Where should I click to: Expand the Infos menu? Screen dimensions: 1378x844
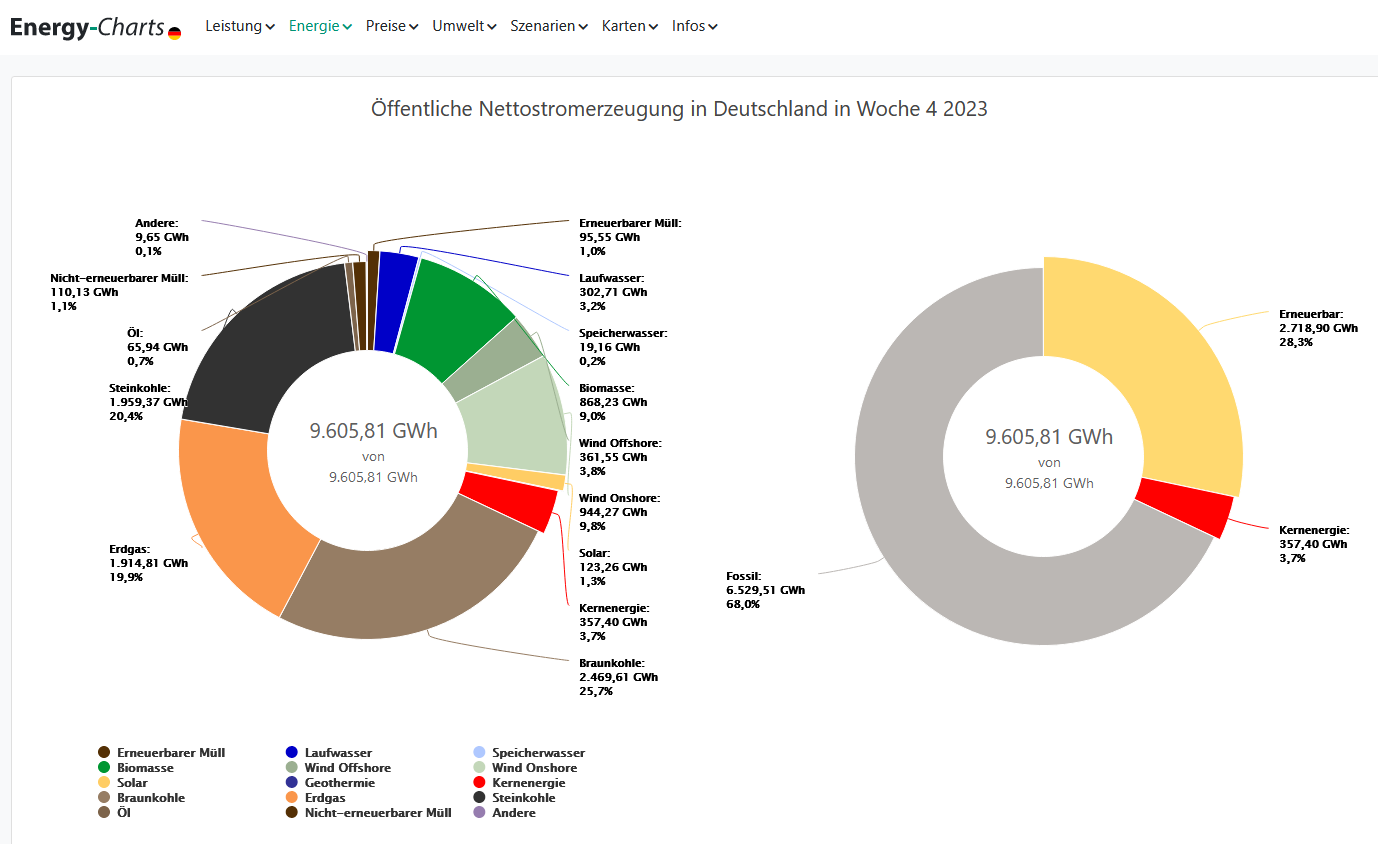tap(694, 26)
